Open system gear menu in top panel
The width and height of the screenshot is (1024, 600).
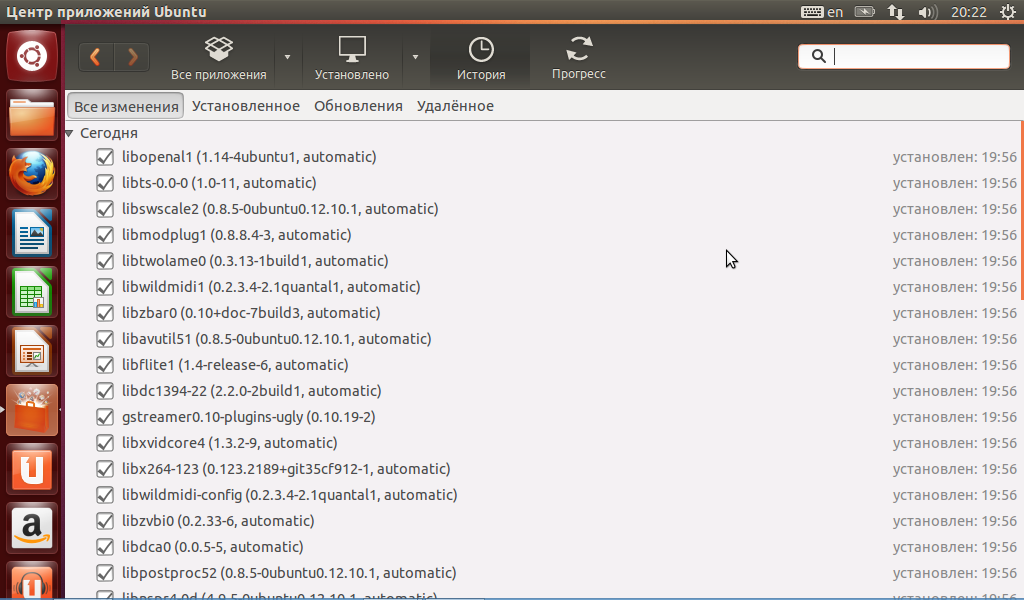point(1008,12)
